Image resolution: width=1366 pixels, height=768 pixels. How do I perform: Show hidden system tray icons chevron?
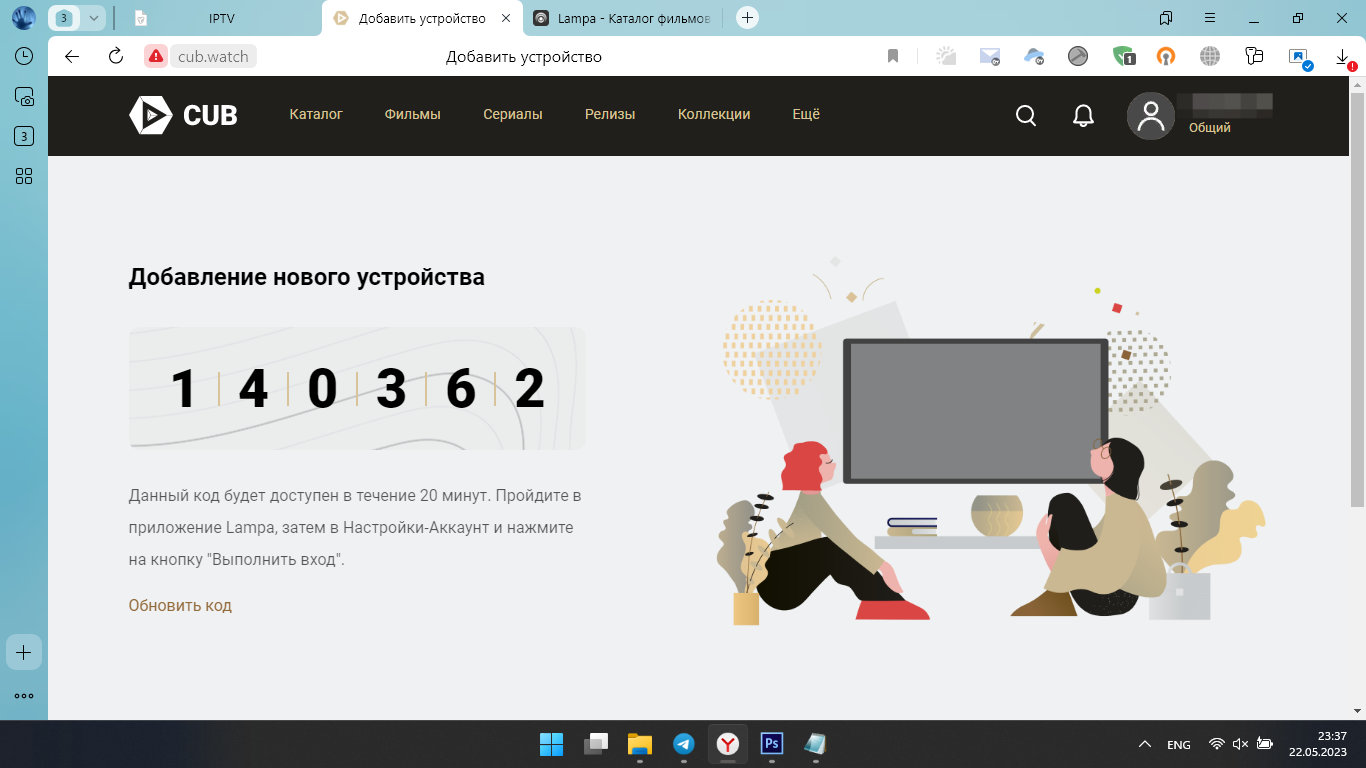click(x=1144, y=744)
